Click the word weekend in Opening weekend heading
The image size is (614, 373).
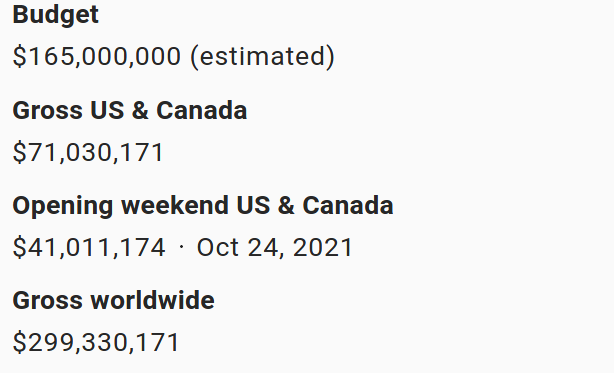175,205
